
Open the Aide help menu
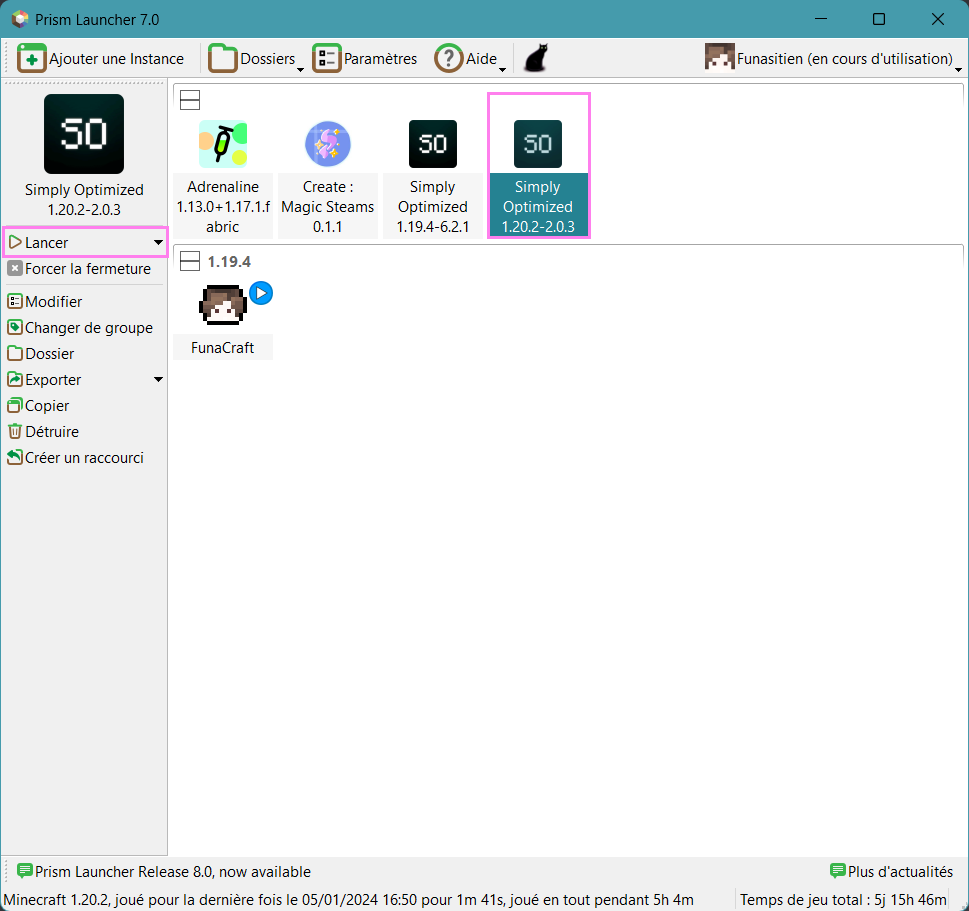pyautogui.click(x=470, y=59)
